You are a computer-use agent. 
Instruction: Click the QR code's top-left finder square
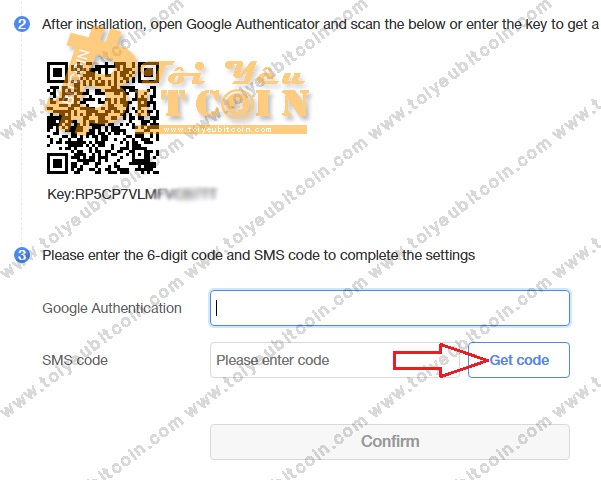(x=57, y=72)
